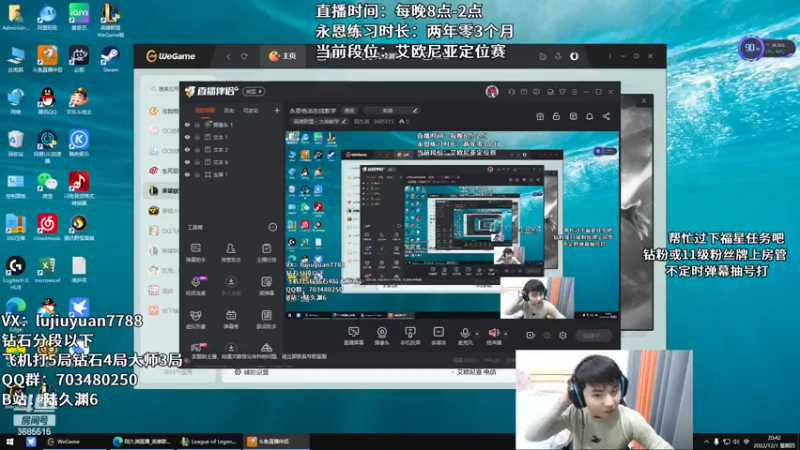Open the 弹幕秀 tool
This screenshot has height=450, width=800.
[x=231, y=319]
